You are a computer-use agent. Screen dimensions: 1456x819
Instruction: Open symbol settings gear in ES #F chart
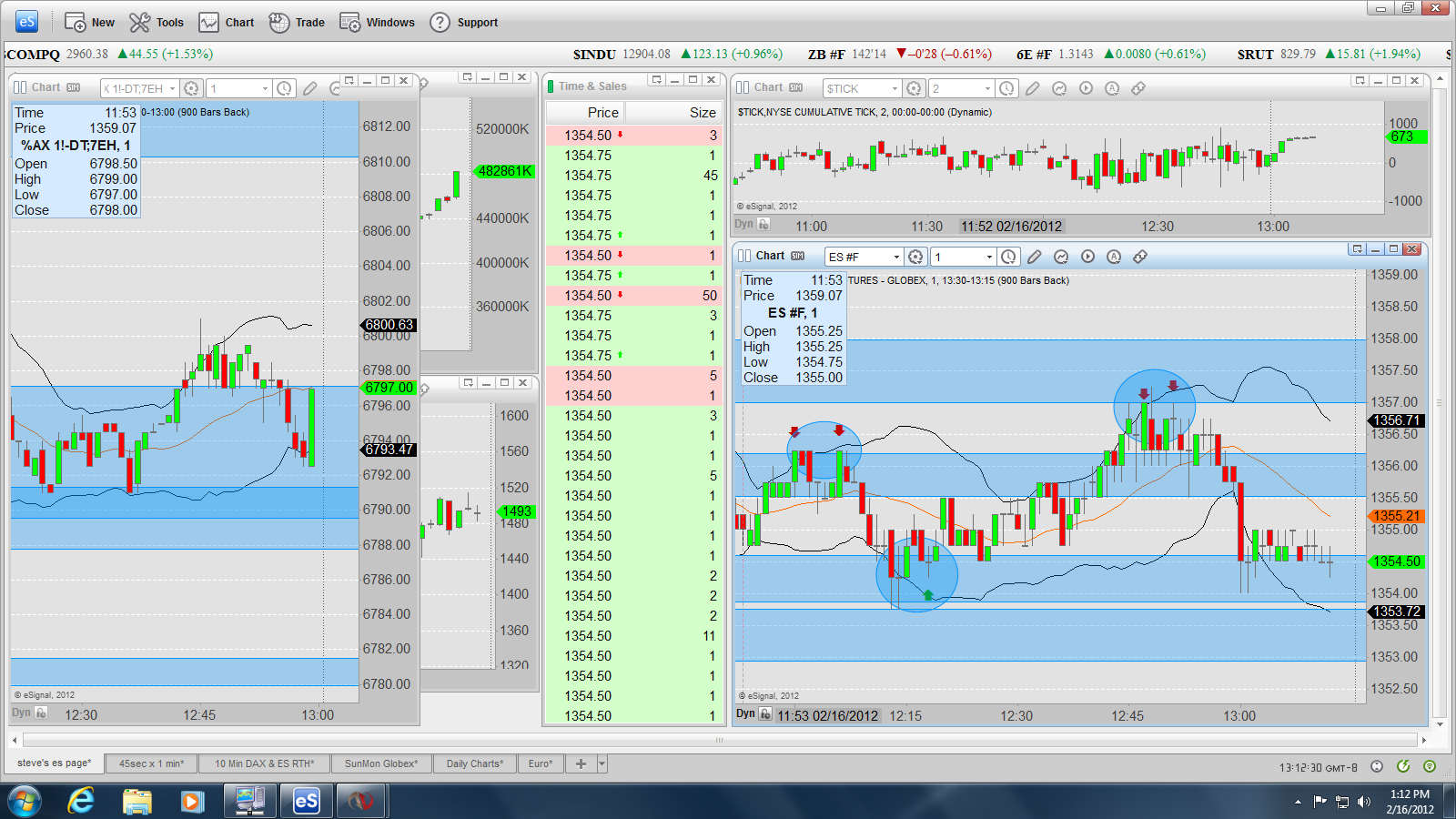(916, 257)
